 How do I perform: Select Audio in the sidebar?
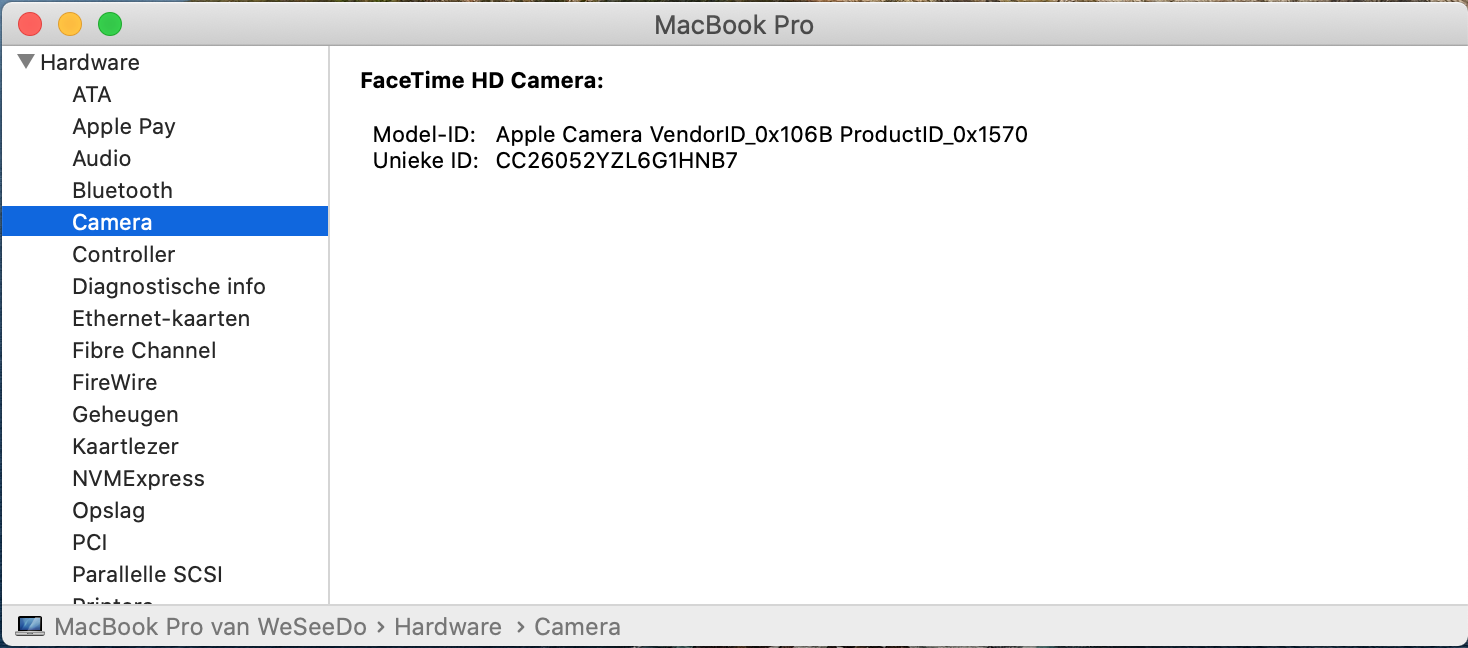pos(102,159)
